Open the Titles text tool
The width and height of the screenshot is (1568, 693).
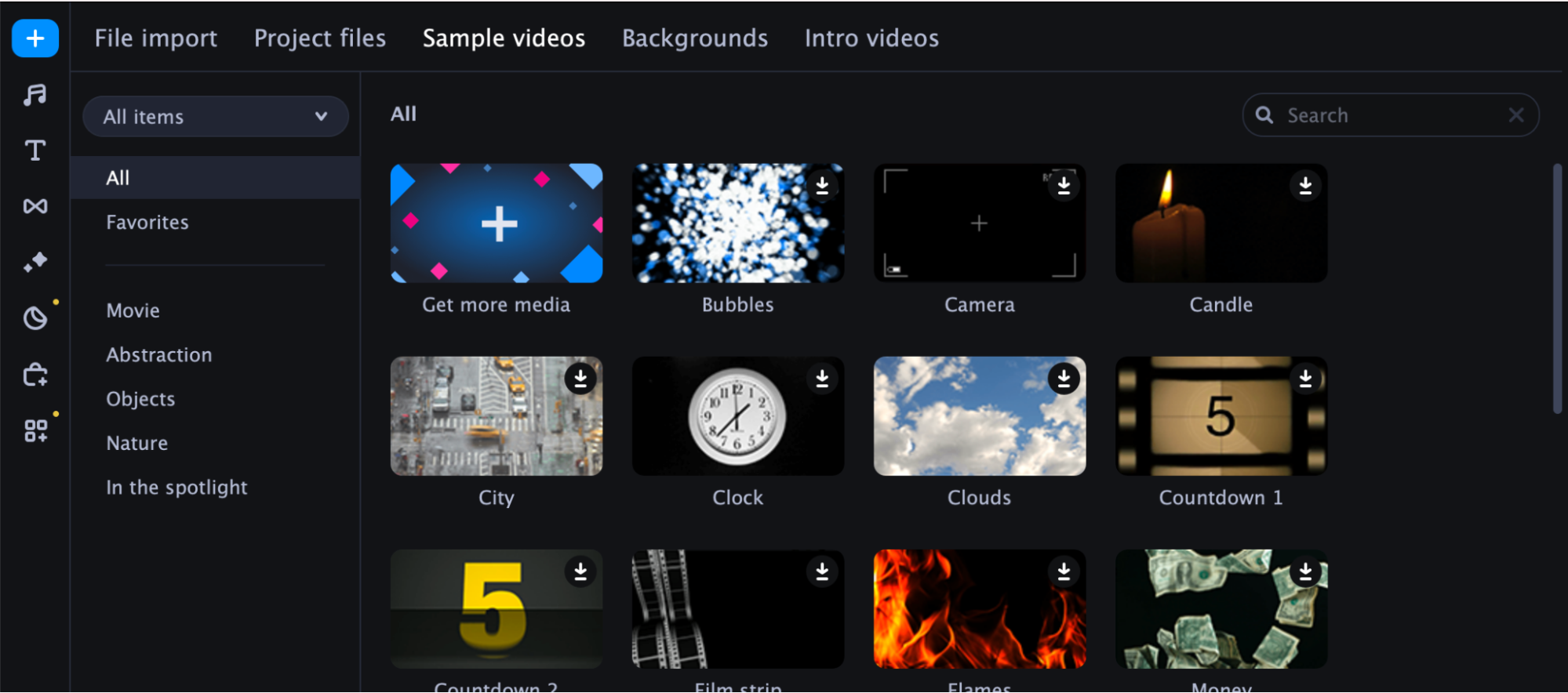[35, 151]
